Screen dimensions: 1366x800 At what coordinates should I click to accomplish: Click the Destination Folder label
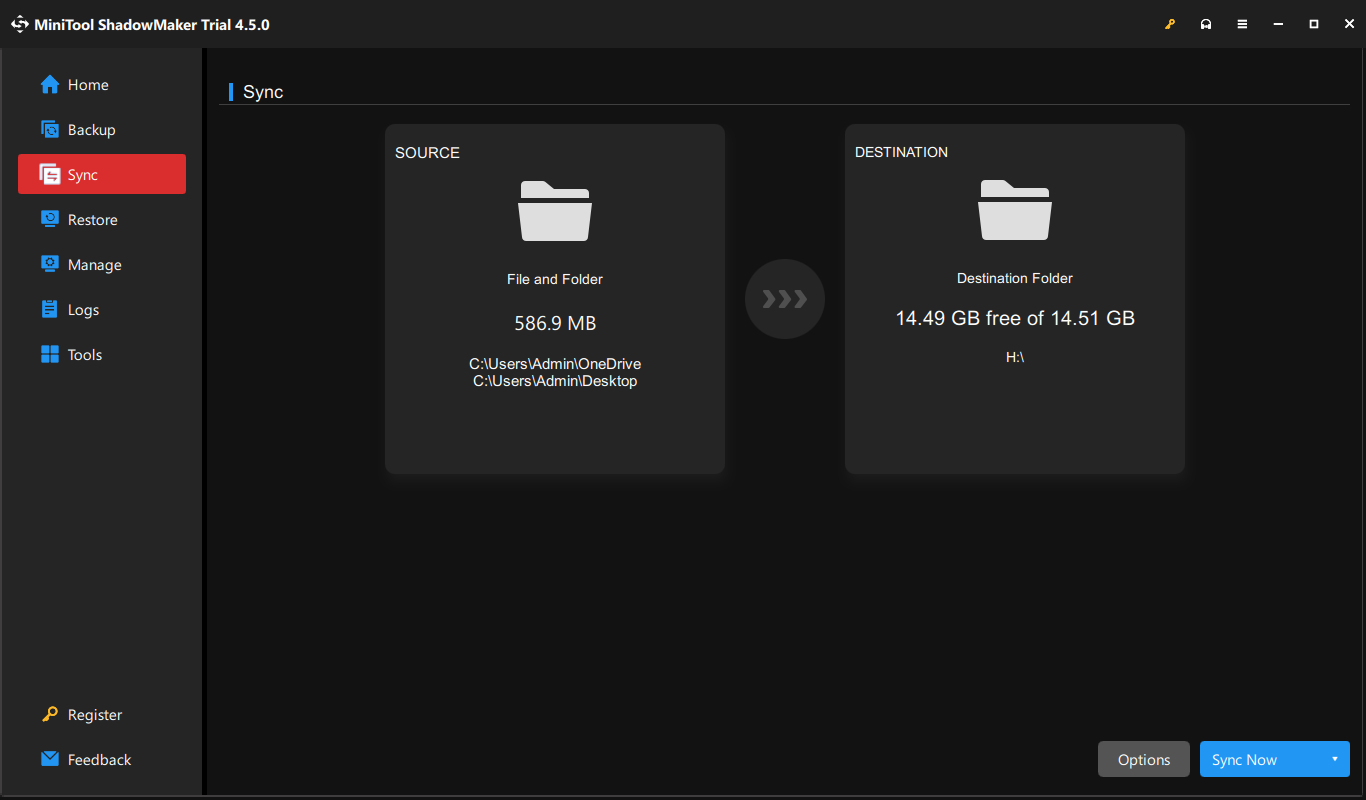tap(1015, 278)
